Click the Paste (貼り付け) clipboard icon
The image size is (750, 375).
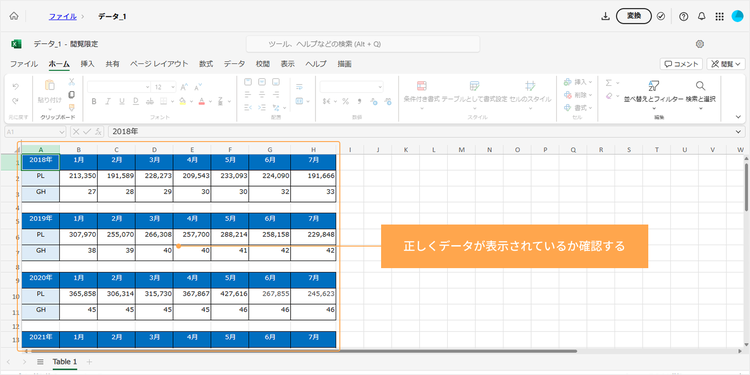point(50,85)
